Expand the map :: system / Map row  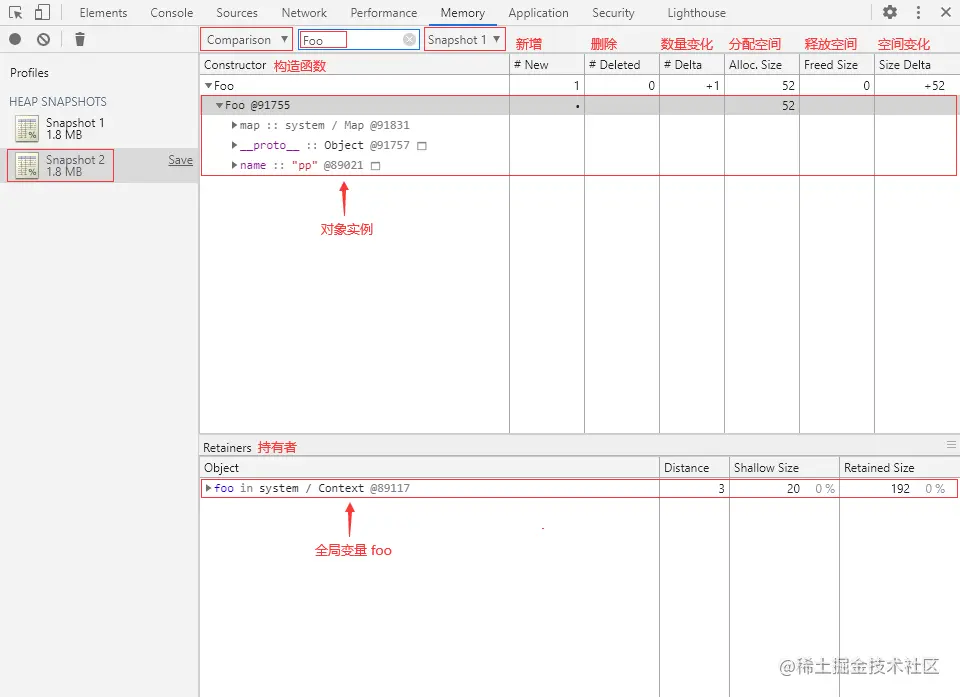[234, 125]
